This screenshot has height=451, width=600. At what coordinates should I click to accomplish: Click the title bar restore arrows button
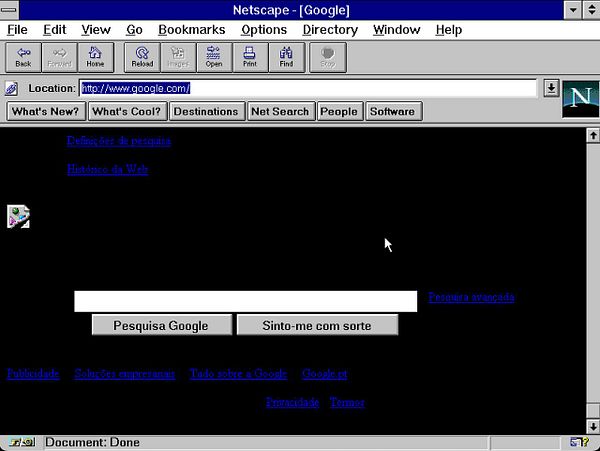point(591,10)
